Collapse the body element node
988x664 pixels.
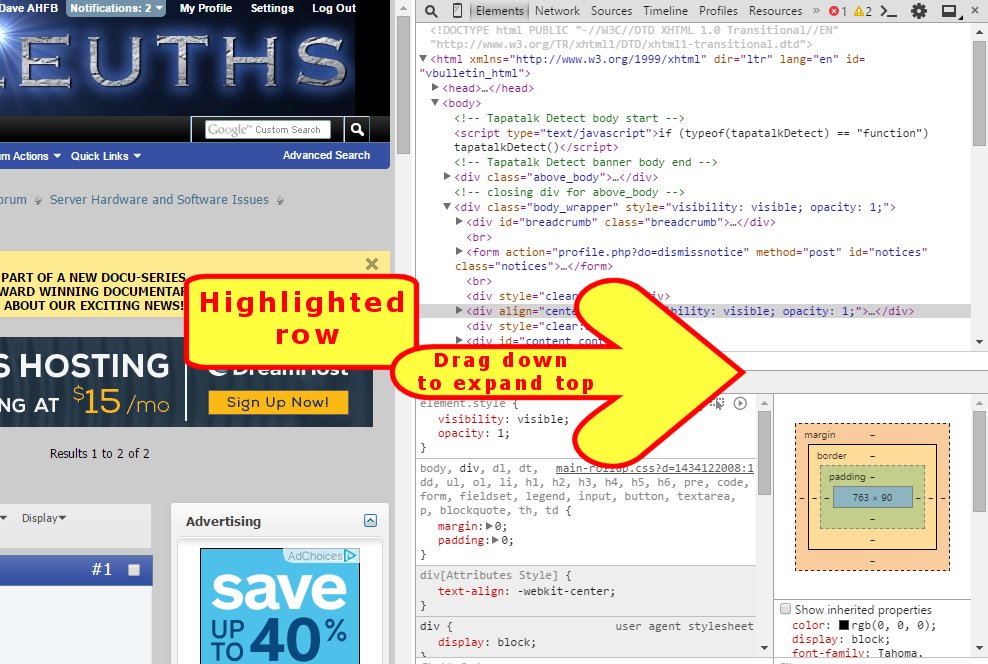pos(435,103)
